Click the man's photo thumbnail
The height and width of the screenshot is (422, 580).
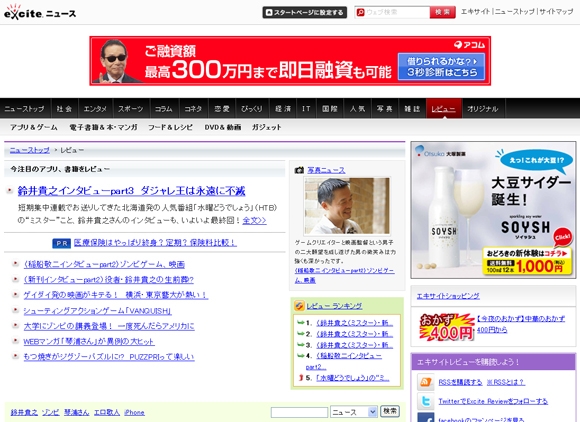point(347,206)
